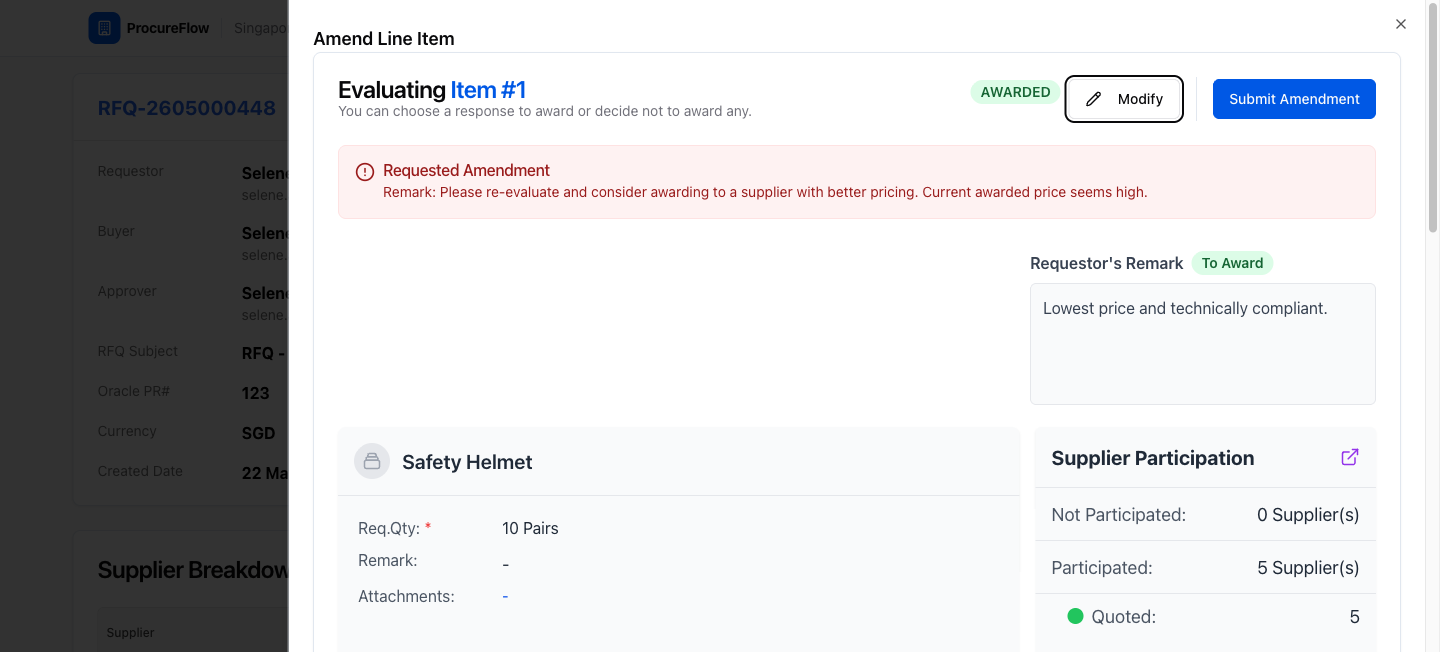Screen dimensions: 1440x652
Task: Click the ProcureFlow logo icon
Action: (104, 28)
